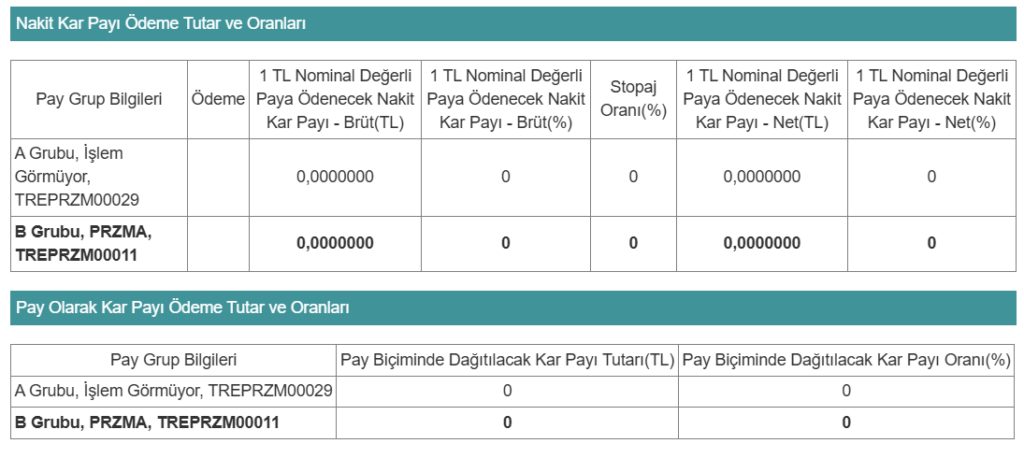
Task: Click the "Kar Payı - Brüt(%)" column header
Action: point(505,98)
